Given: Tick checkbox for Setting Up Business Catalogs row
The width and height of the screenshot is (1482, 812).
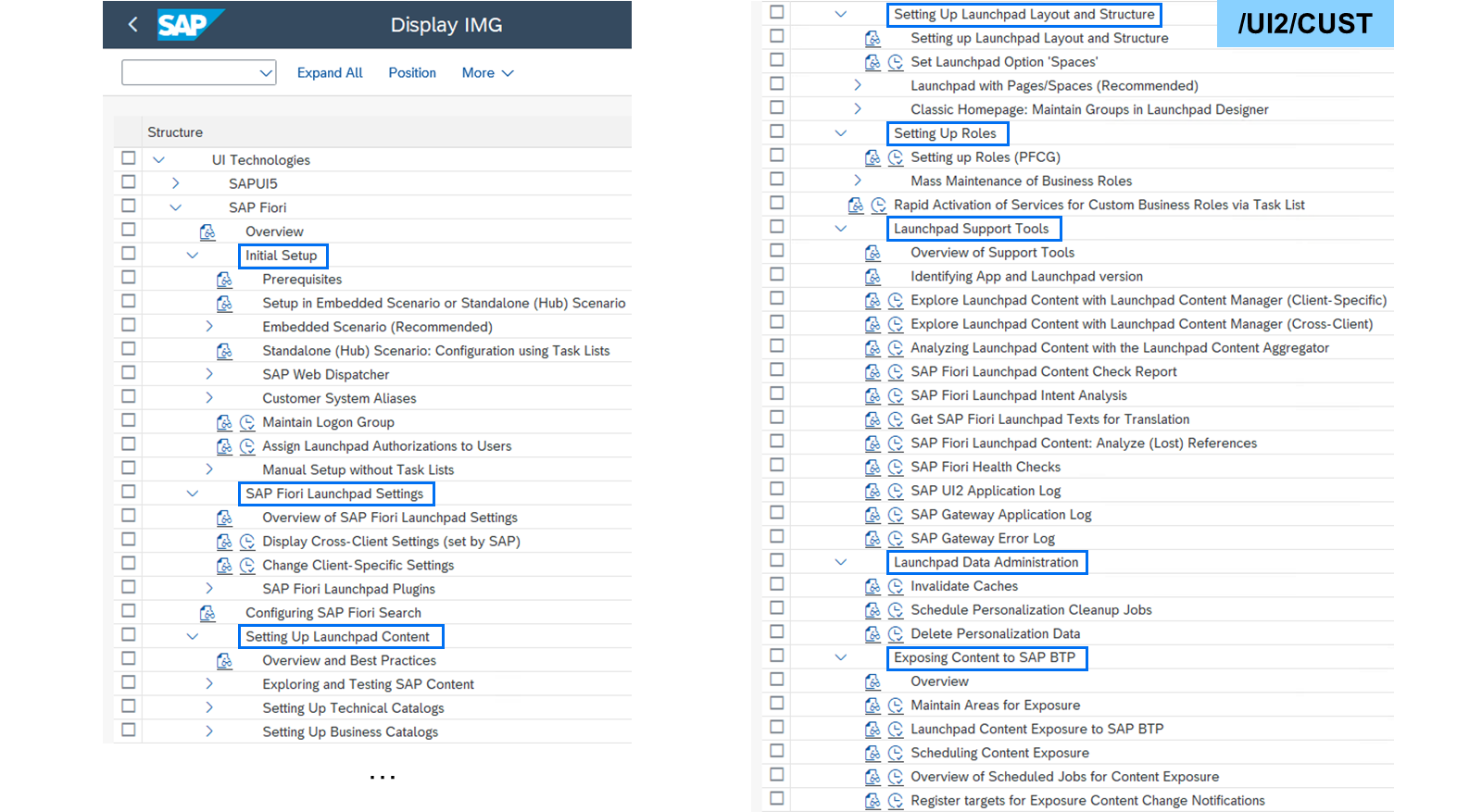Looking at the screenshot, I should (x=129, y=730).
